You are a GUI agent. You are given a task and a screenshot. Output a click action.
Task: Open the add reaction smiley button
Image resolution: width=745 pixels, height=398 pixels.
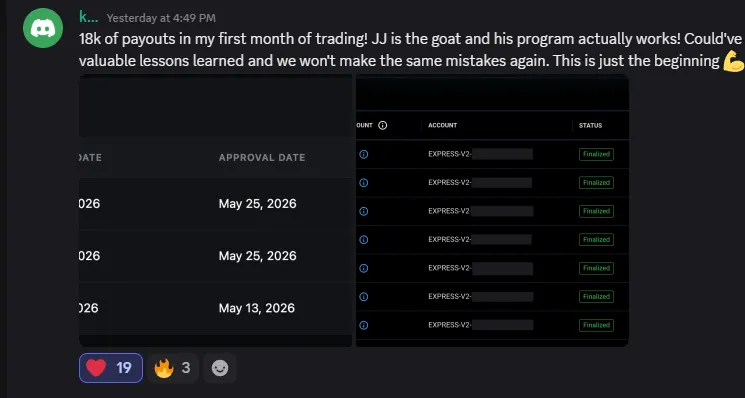[220, 368]
